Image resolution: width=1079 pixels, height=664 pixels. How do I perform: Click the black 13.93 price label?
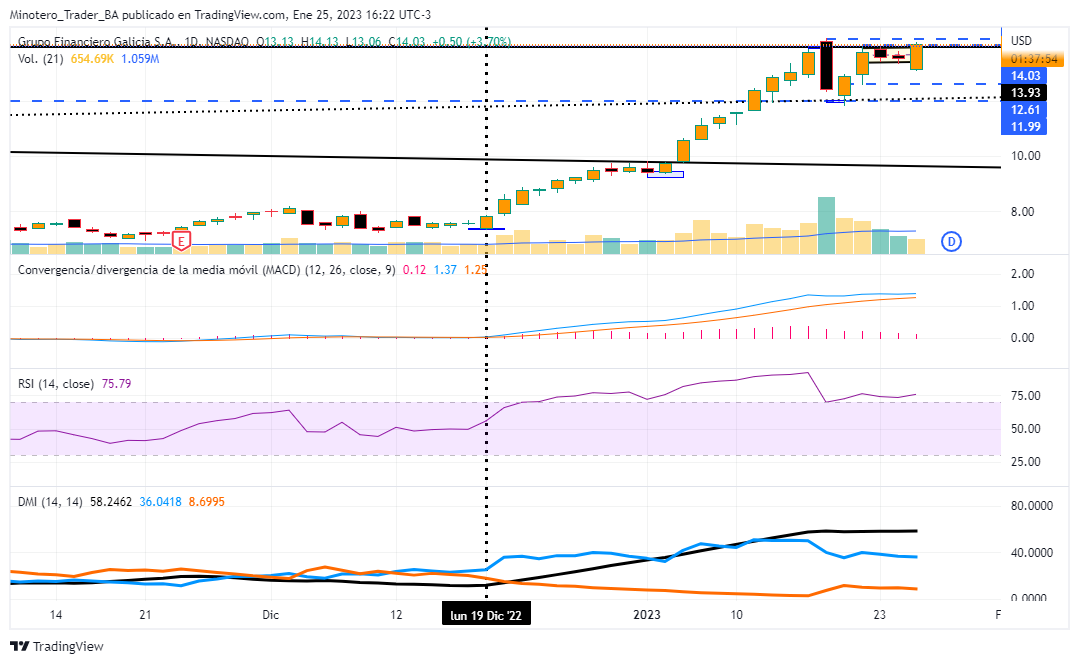[x=1026, y=93]
